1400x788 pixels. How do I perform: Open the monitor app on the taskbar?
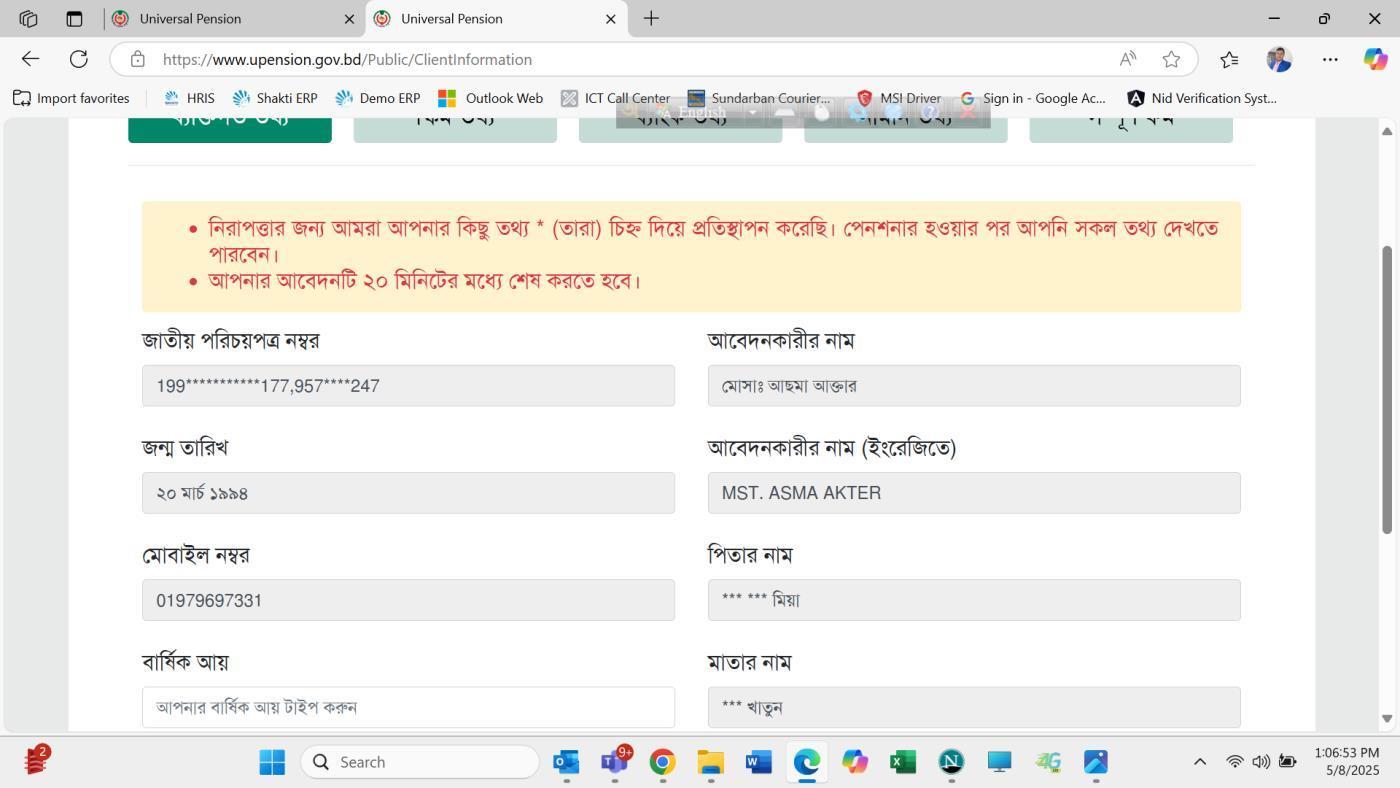[x=999, y=762]
